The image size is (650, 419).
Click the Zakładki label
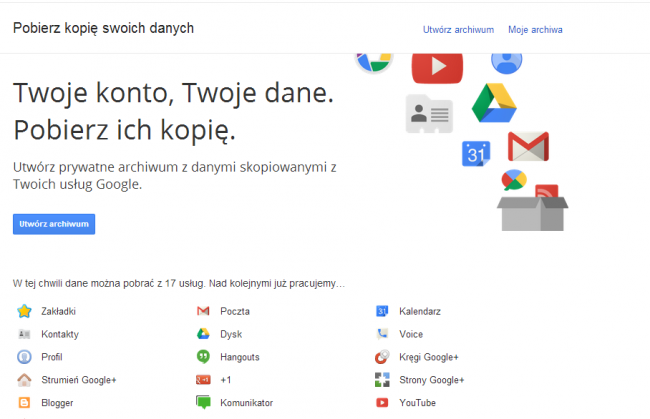(58, 311)
